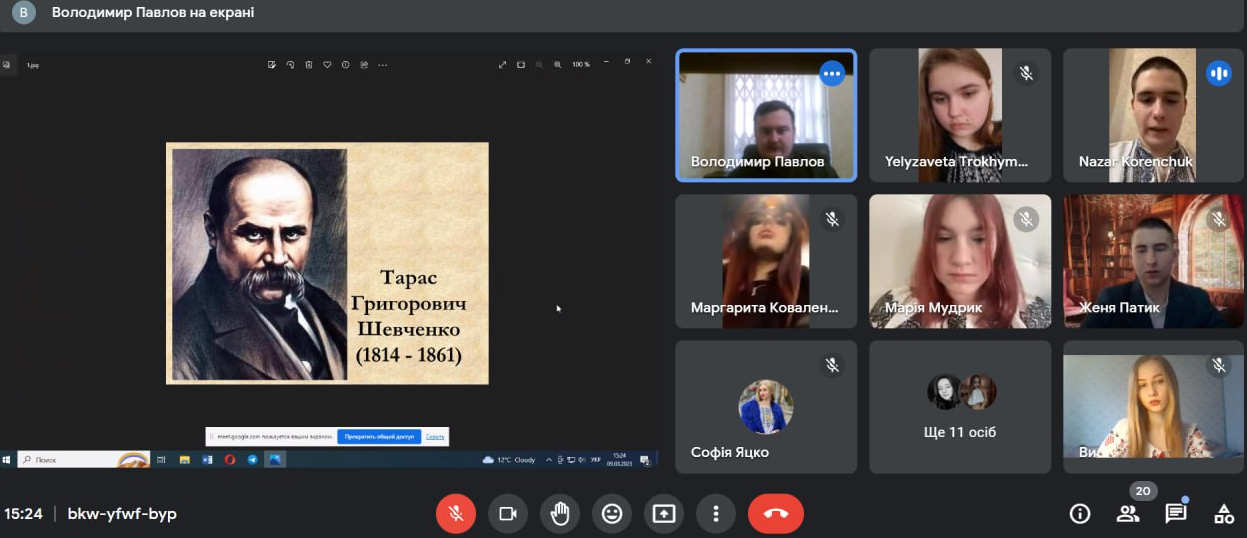Open the chat messages panel
This screenshot has width=1247, height=538.
(1176, 514)
